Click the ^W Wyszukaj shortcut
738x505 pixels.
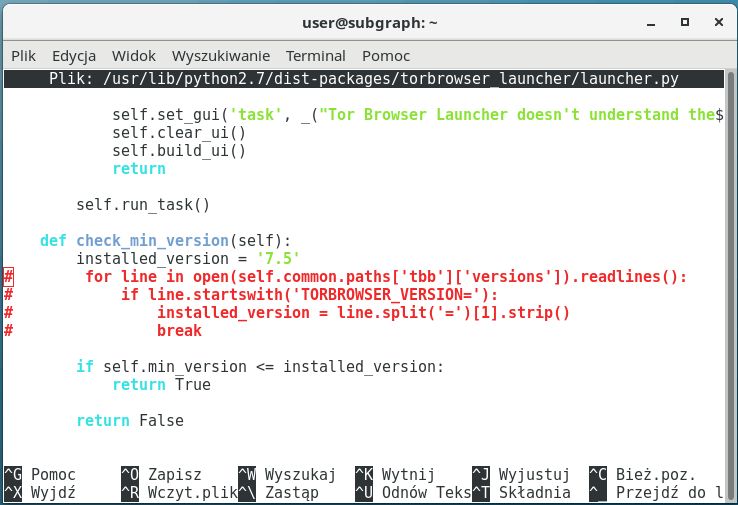pos(287,474)
